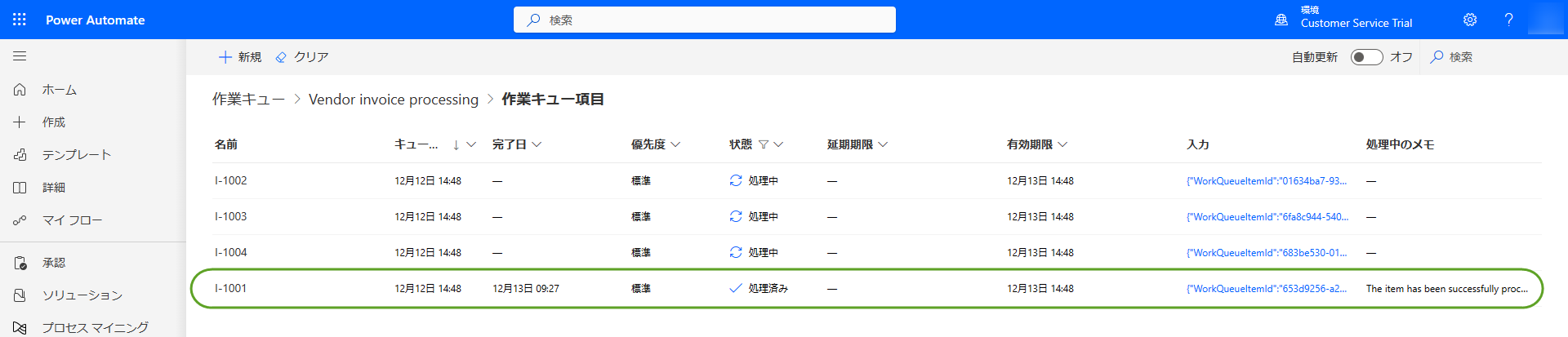Viewport: 1568px width, 337px height.
Task: Open 承認 in the sidebar
Action: [x=54, y=263]
